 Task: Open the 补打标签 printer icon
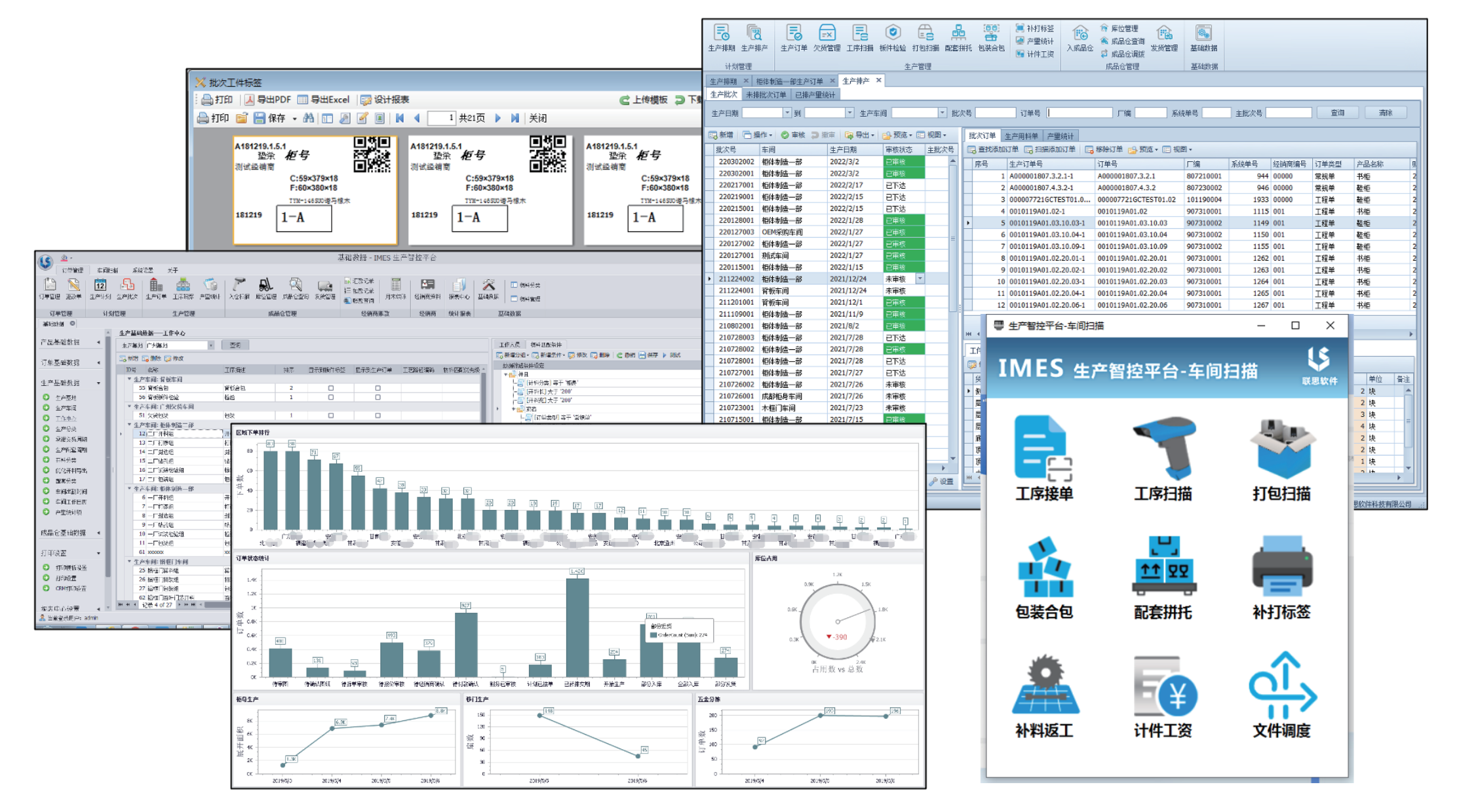[1281, 567]
